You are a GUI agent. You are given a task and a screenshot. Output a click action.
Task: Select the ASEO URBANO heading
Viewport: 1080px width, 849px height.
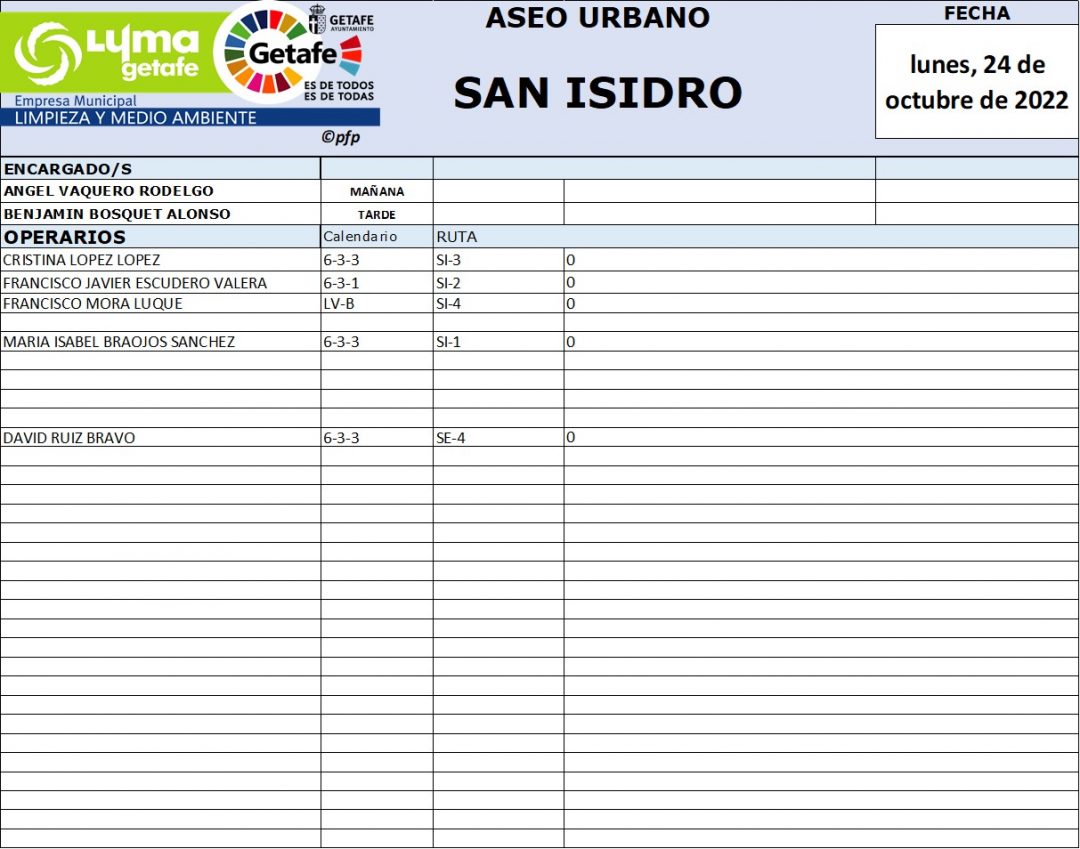pyautogui.click(x=597, y=17)
